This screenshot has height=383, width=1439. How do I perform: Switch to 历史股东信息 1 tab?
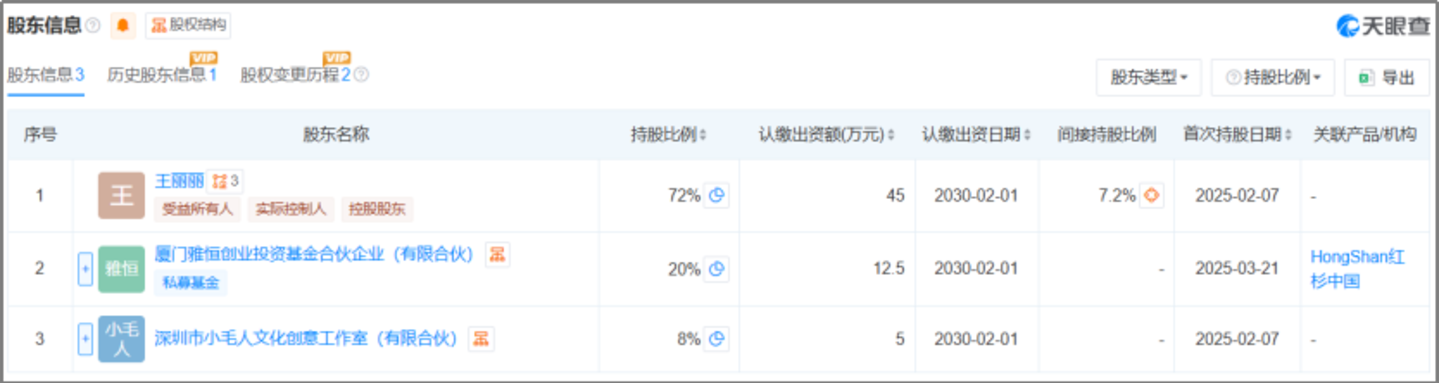(162, 74)
